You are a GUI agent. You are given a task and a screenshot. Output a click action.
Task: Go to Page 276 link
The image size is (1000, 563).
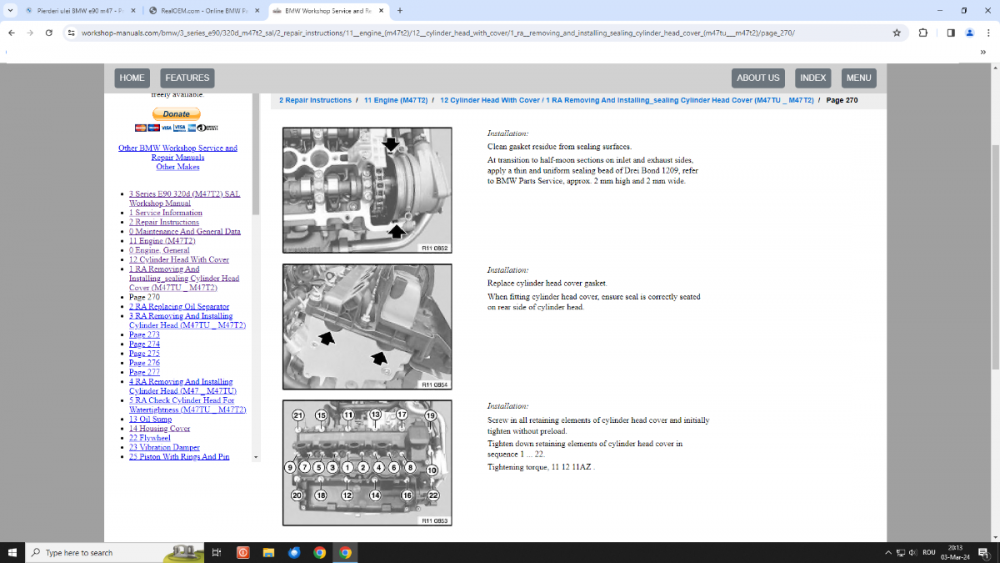pyautogui.click(x=144, y=363)
